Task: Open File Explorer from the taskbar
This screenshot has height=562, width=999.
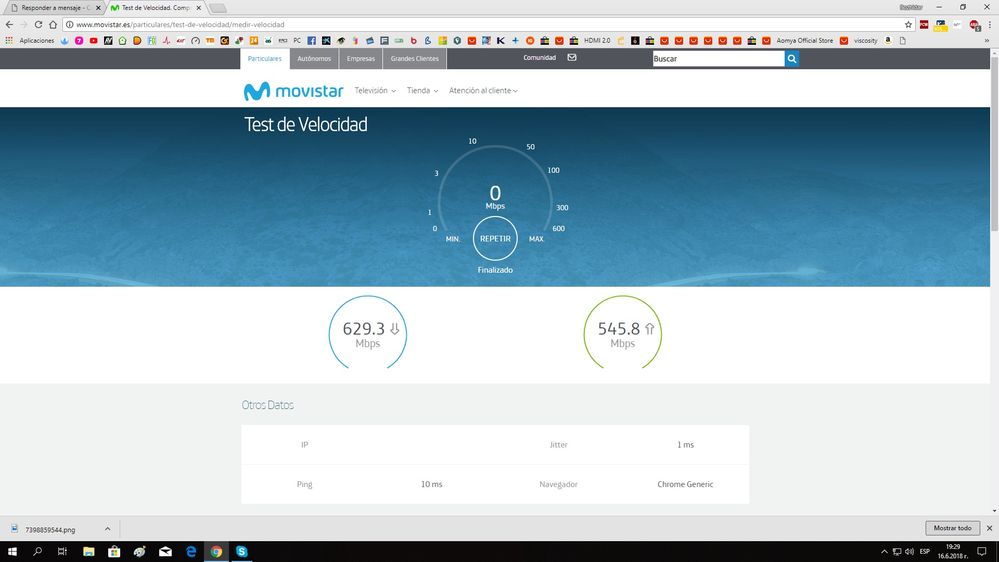Action: point(88,551)
